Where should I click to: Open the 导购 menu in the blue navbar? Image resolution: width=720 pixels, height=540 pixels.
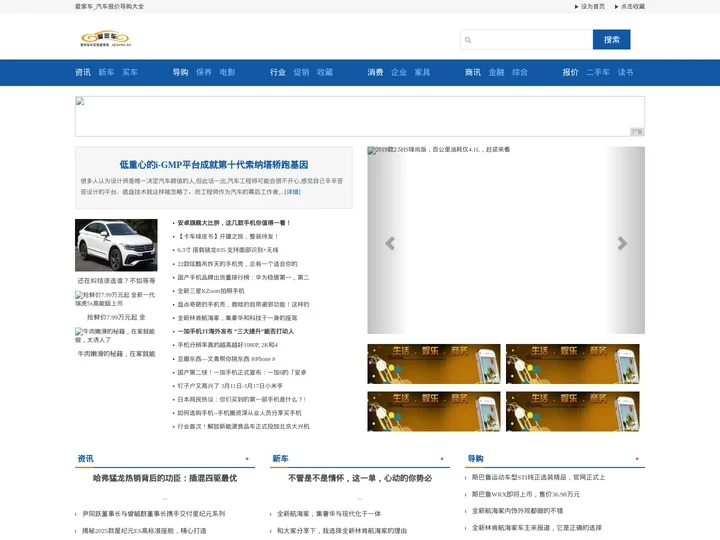(x=180, y=72)
